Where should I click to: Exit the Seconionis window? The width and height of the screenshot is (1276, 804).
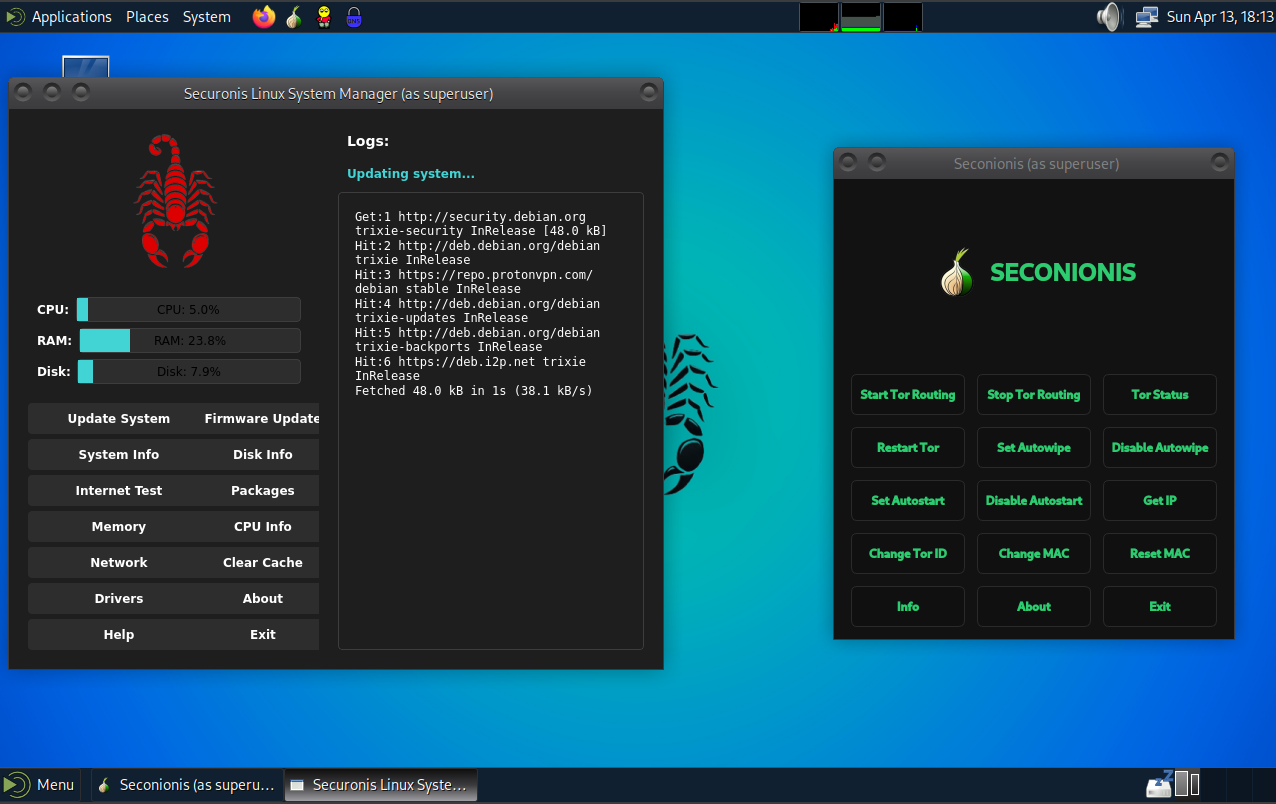coord(1160,607)
